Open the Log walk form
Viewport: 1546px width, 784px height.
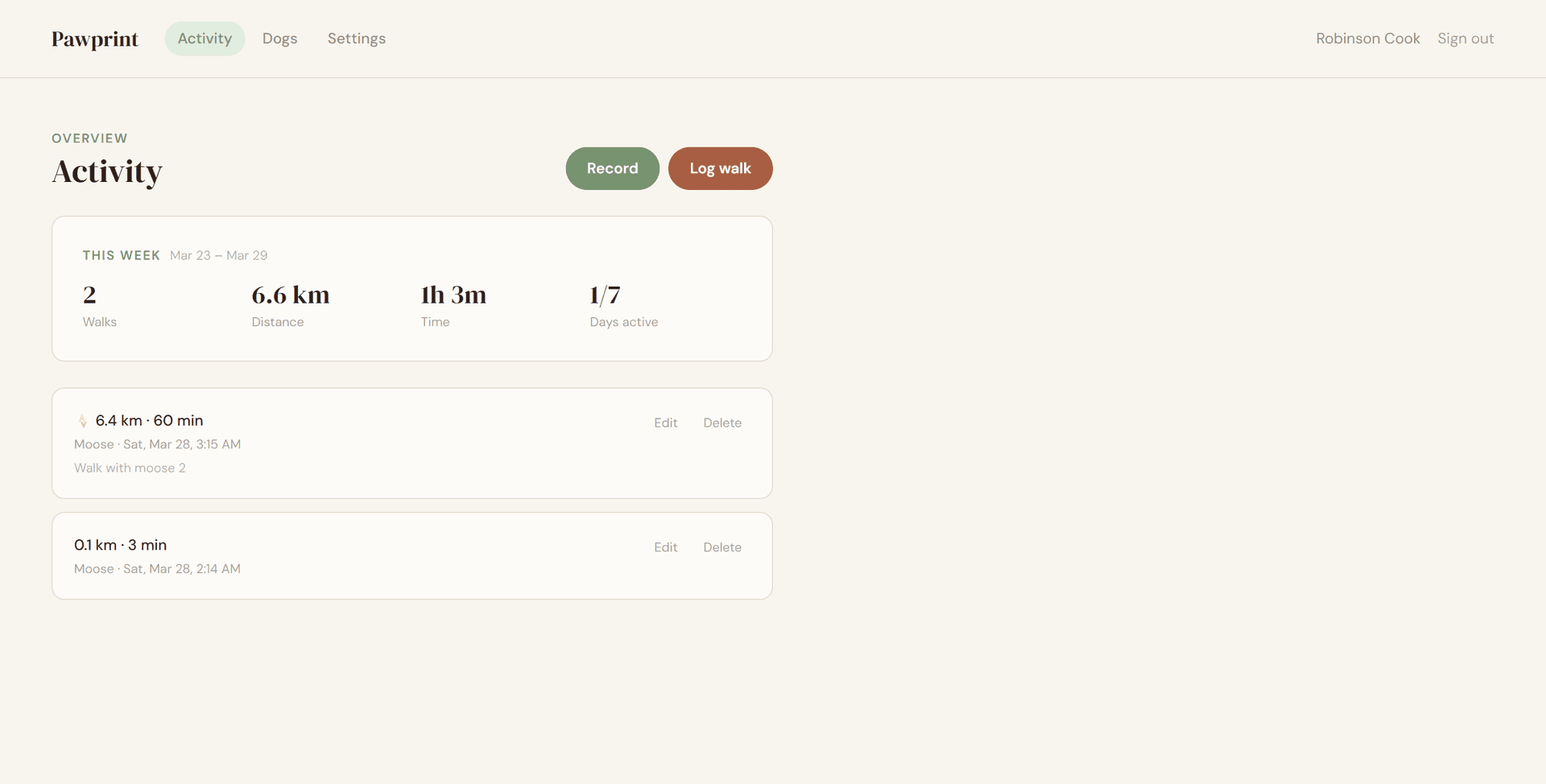coord(720,168)
